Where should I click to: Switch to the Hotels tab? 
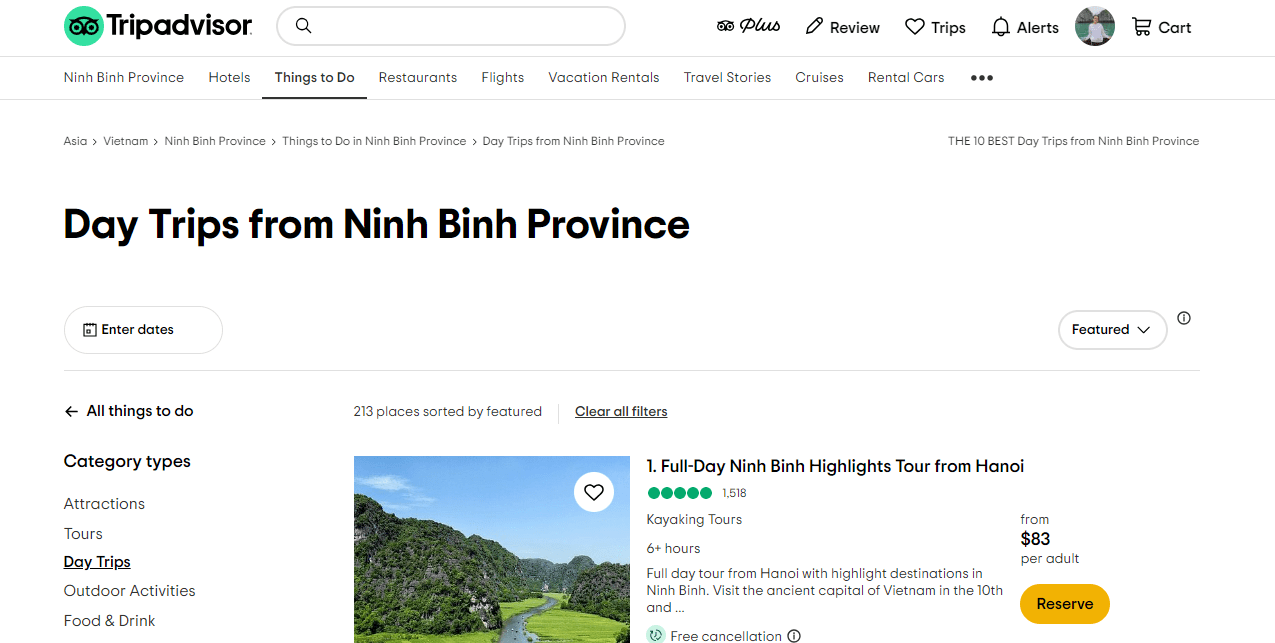[229, 78]
